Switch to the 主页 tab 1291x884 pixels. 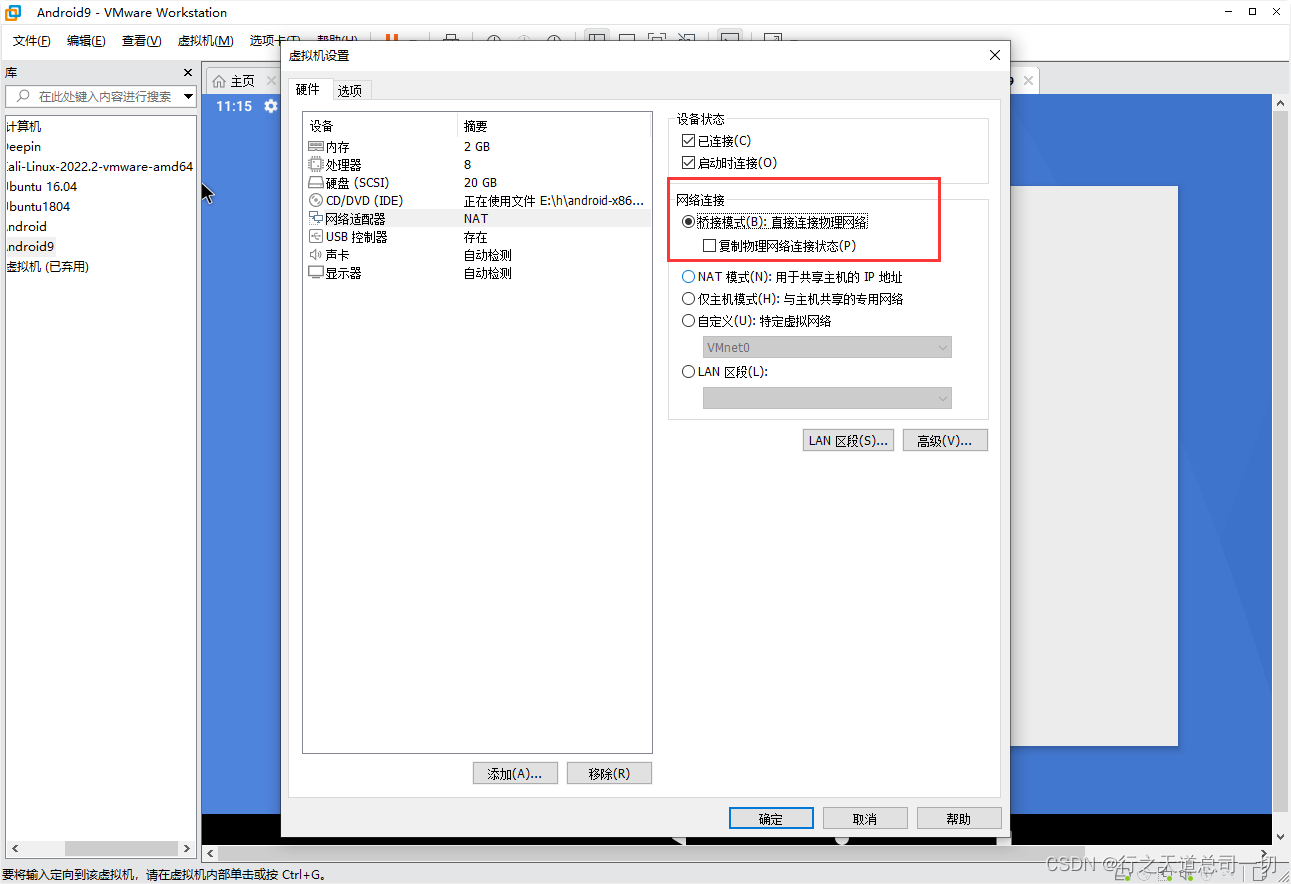coord(242,81)
